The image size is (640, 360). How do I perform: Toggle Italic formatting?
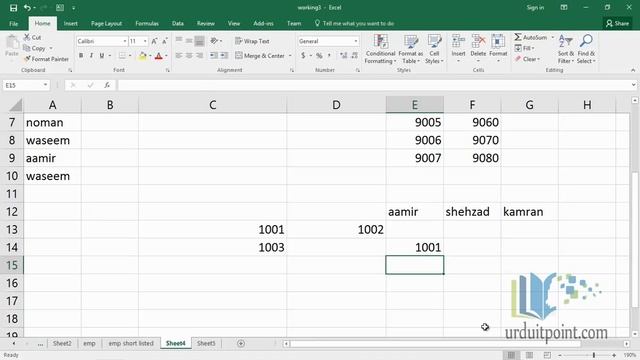[x=91, y=56]
